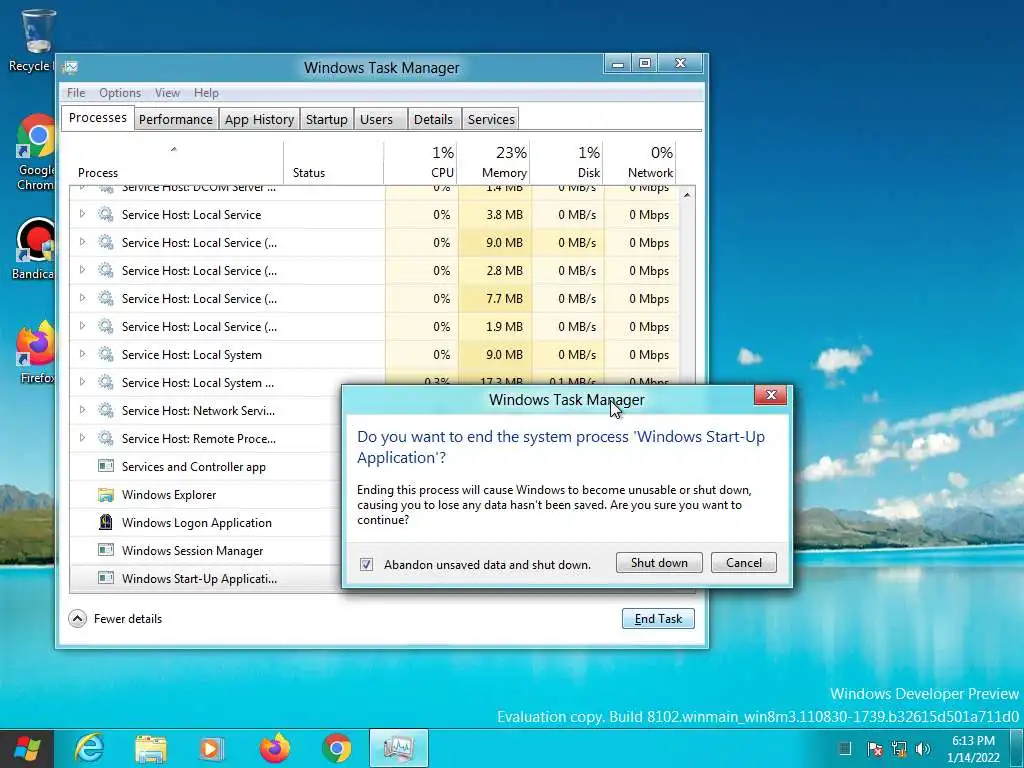Open Firefox desktop shortcut
The height and width of the screenshot is (768, 1024).
37,353
